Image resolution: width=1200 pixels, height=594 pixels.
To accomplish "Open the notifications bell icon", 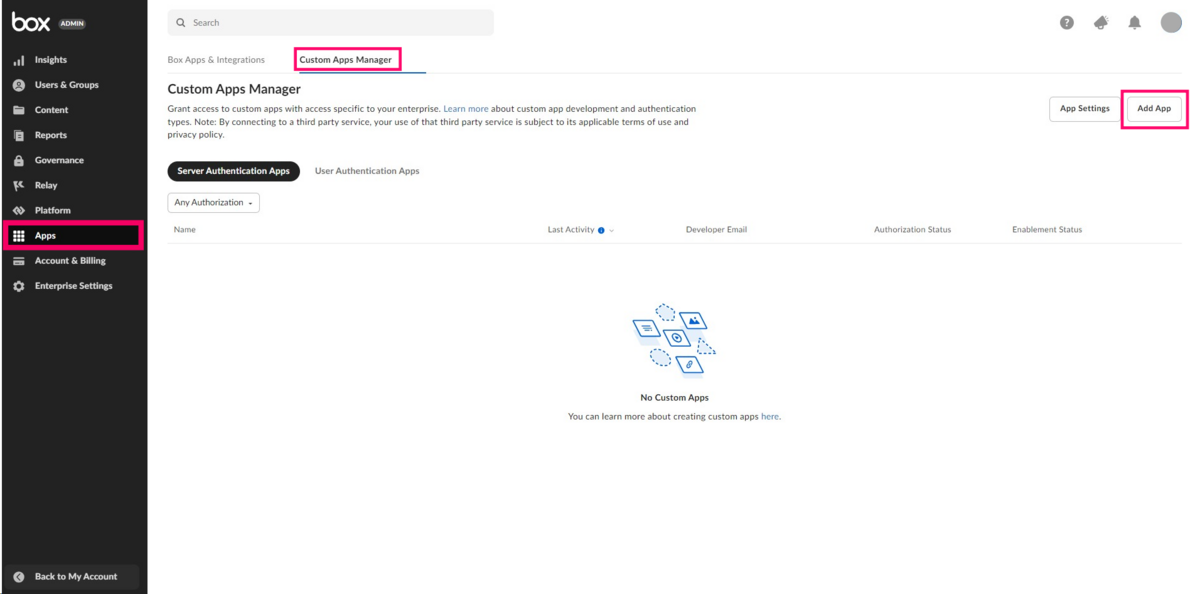I will (x=1135, y=22).
